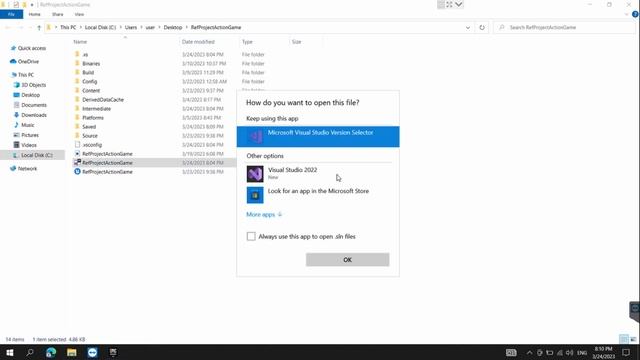
Task: Select the Config folder
Action: (x=89, y=81)
